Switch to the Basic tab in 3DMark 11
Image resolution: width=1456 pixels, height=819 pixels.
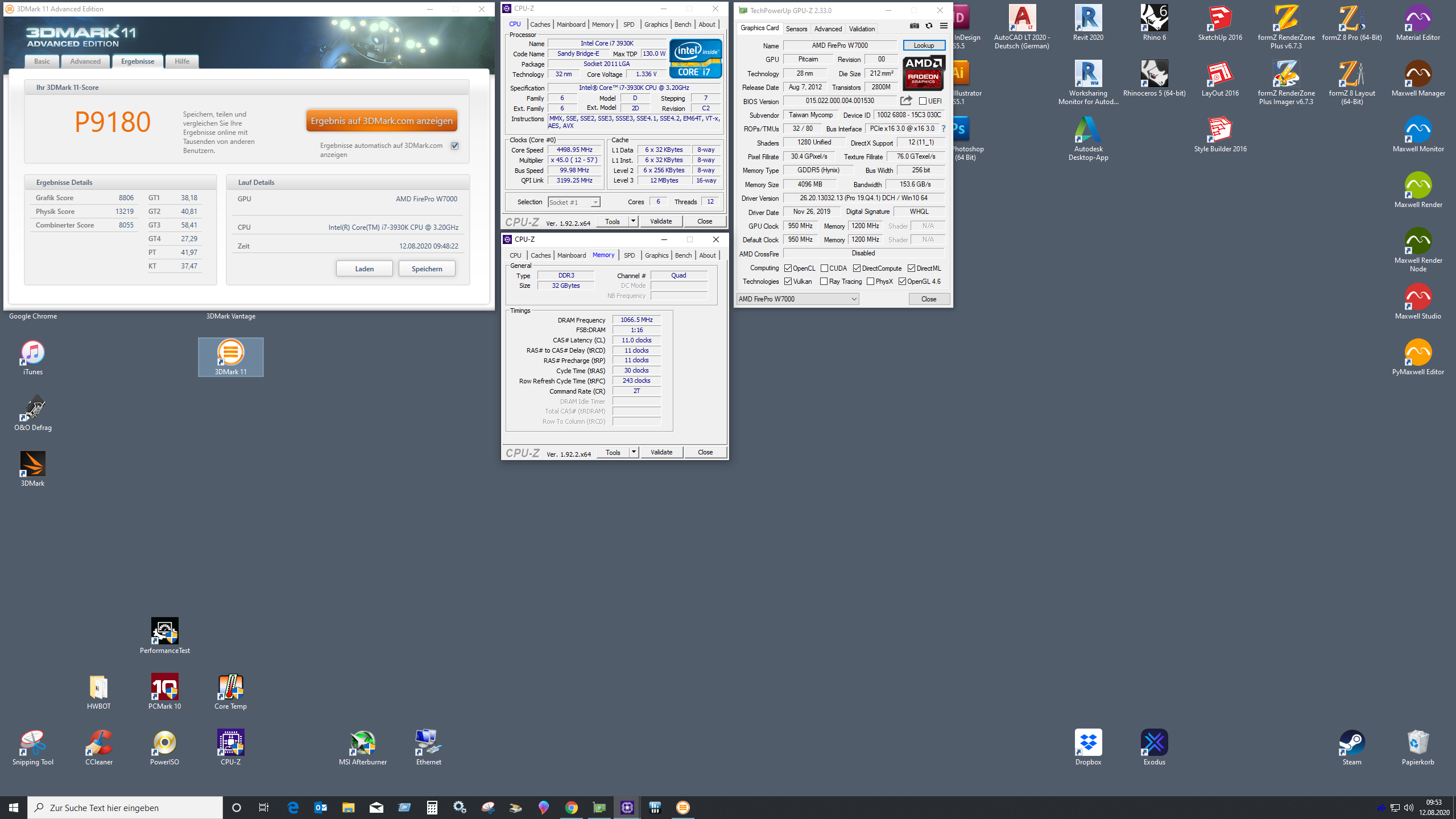pyautogui.click(x=42, y=61)
